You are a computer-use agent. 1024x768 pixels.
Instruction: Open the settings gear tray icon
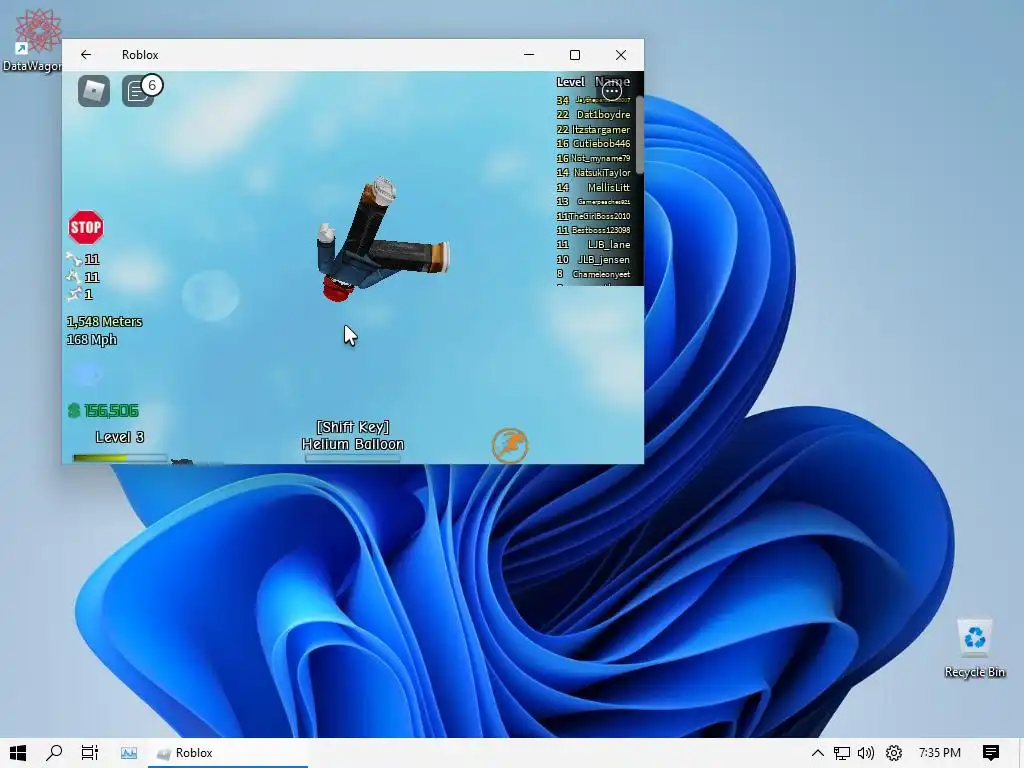893,753
